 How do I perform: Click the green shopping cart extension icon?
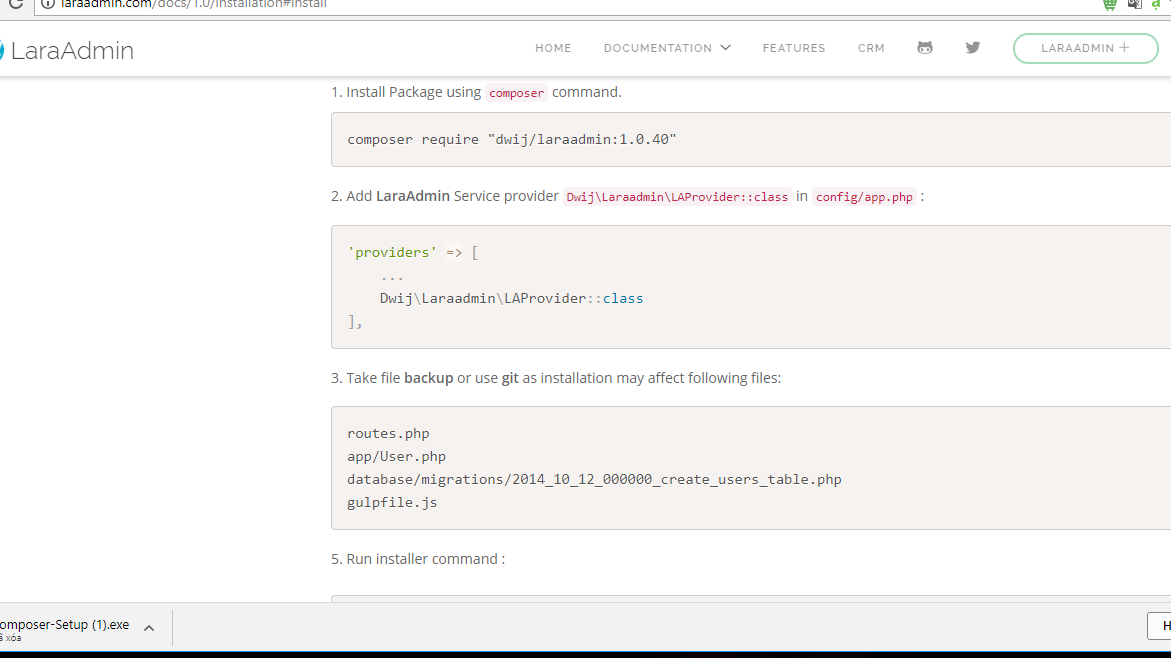pyautogui.click(x=1110, y=4)
